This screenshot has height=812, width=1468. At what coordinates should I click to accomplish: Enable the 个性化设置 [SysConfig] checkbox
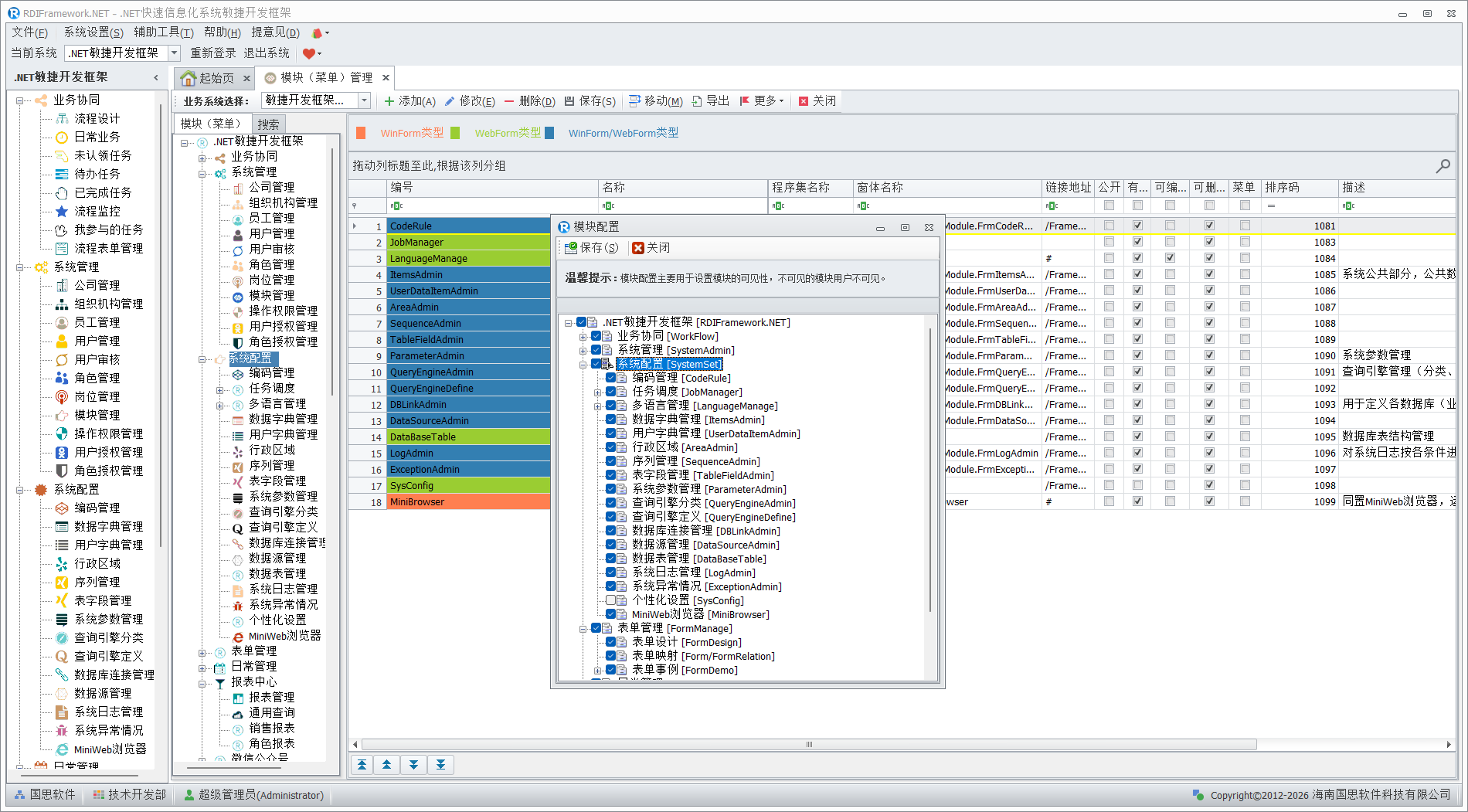(x=611, y=600)
